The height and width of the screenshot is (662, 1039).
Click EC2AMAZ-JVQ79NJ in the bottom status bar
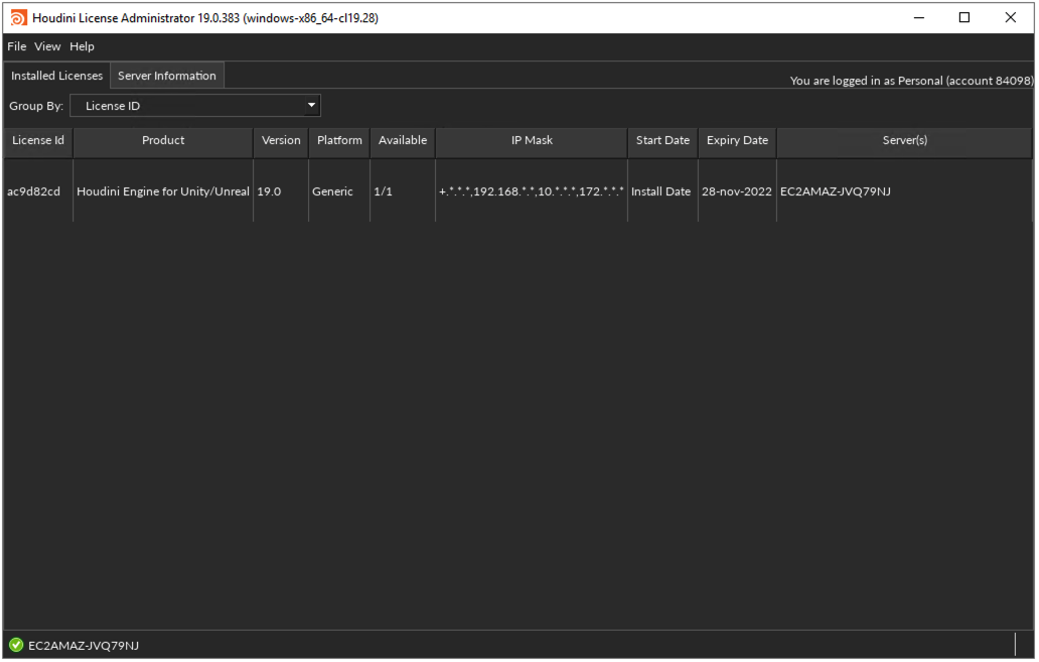pos(83,646)
